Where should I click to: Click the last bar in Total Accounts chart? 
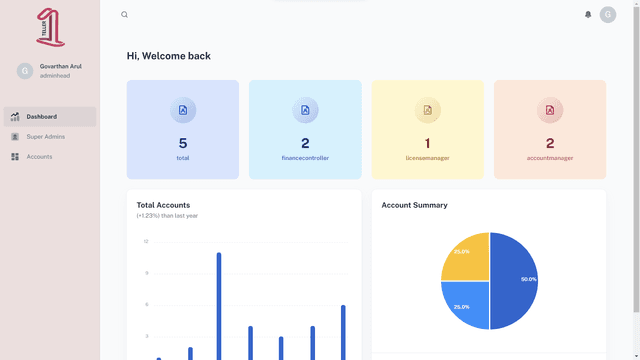click(343, 332)
